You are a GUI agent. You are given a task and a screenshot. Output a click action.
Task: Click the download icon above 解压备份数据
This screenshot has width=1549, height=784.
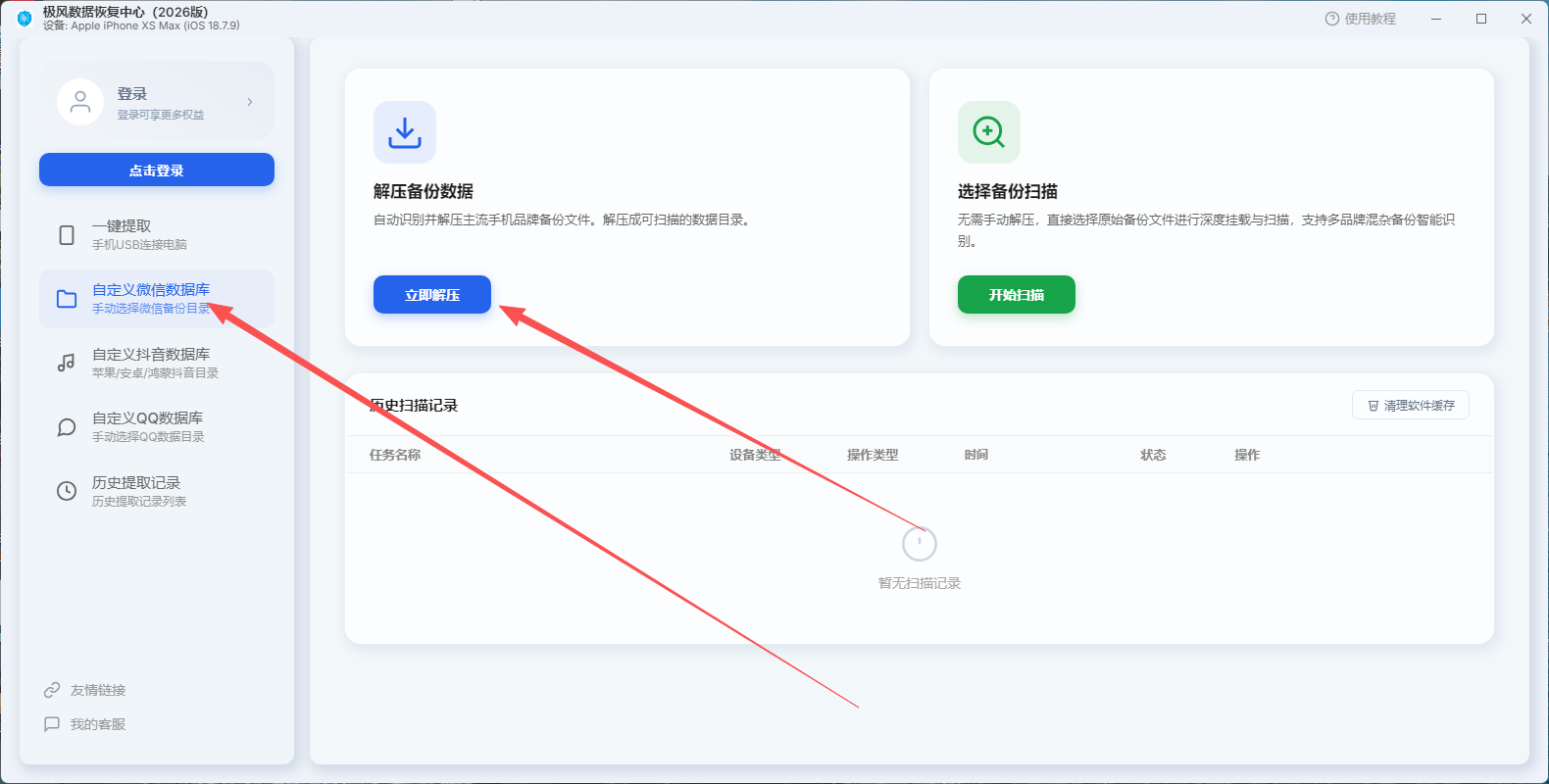click(x=405, y=132)
